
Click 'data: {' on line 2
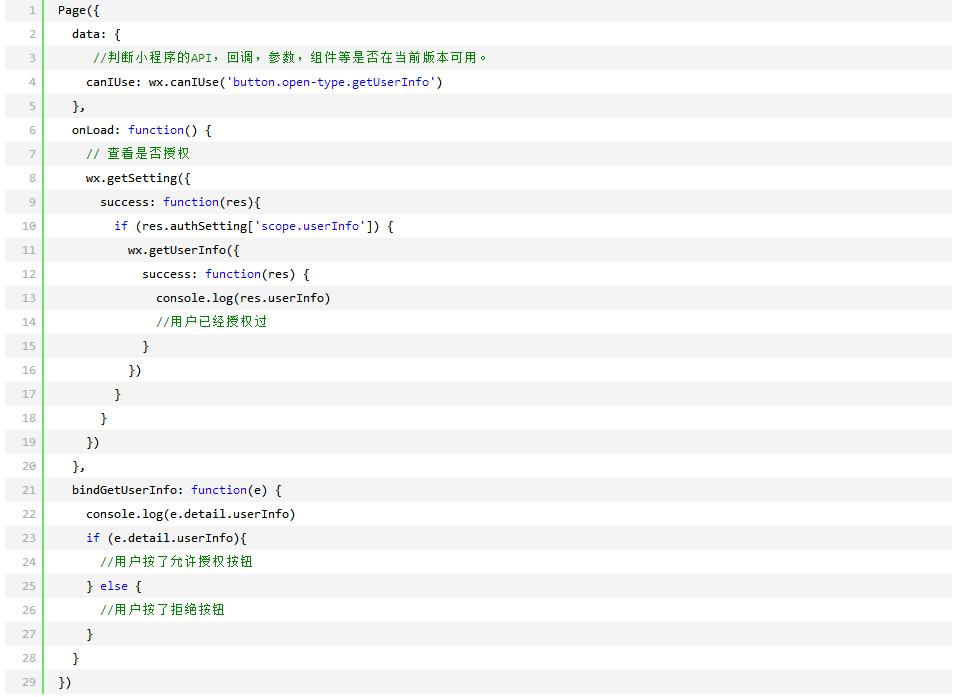coord(96,34)
